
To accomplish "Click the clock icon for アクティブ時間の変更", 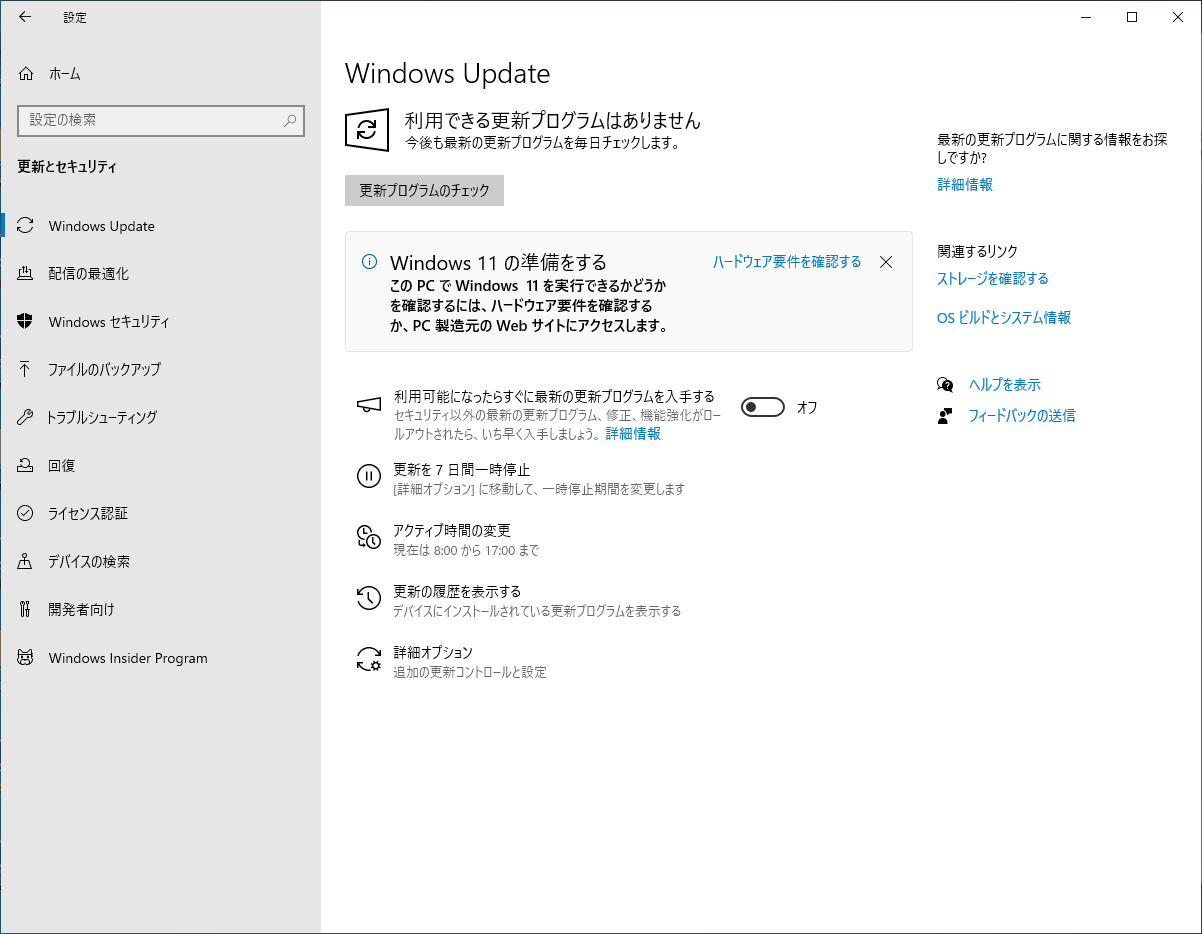I will coord(369,537).
